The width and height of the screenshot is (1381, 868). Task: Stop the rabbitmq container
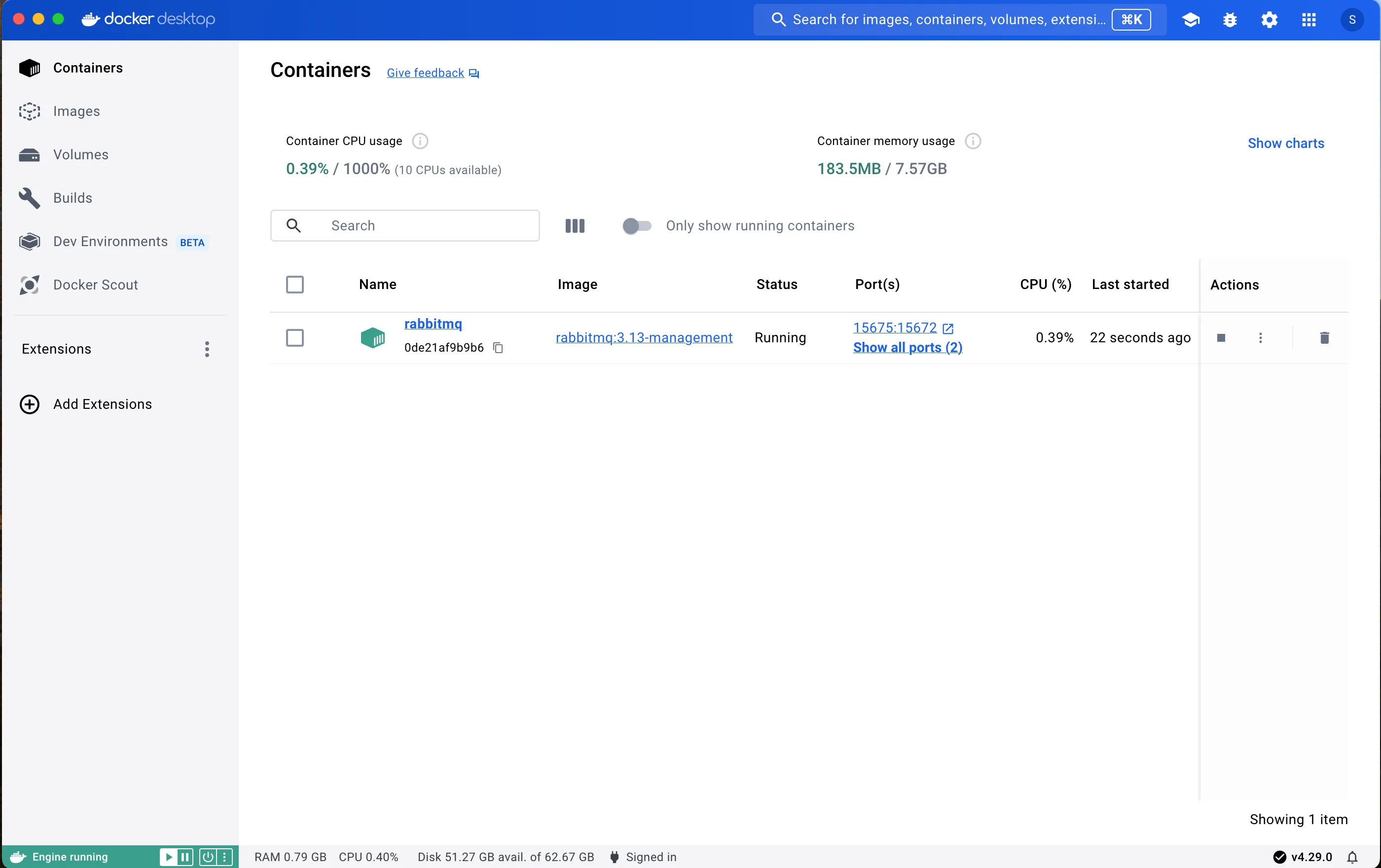click(x=1221, y=338)
